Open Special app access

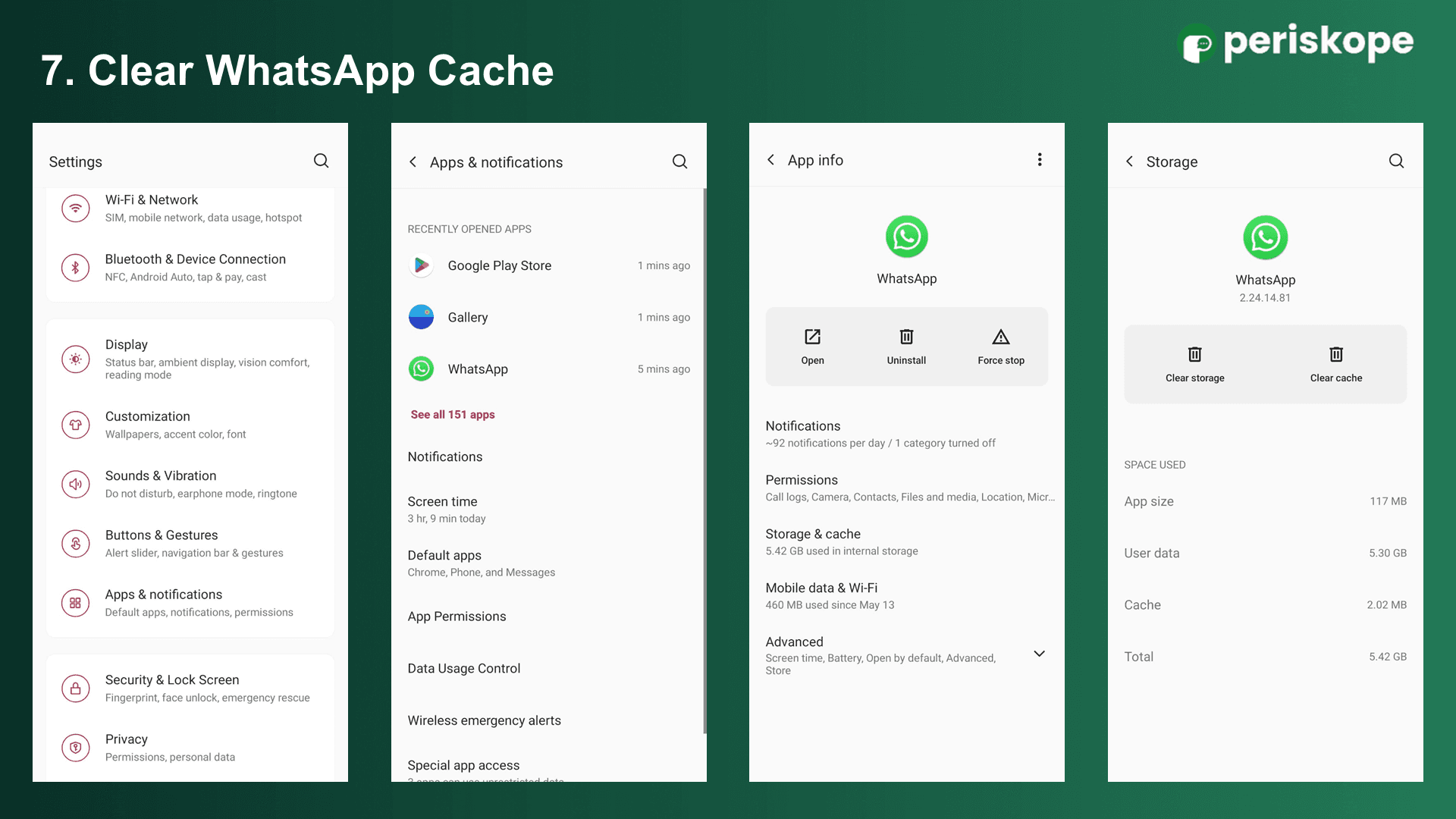tap(464, 765)
